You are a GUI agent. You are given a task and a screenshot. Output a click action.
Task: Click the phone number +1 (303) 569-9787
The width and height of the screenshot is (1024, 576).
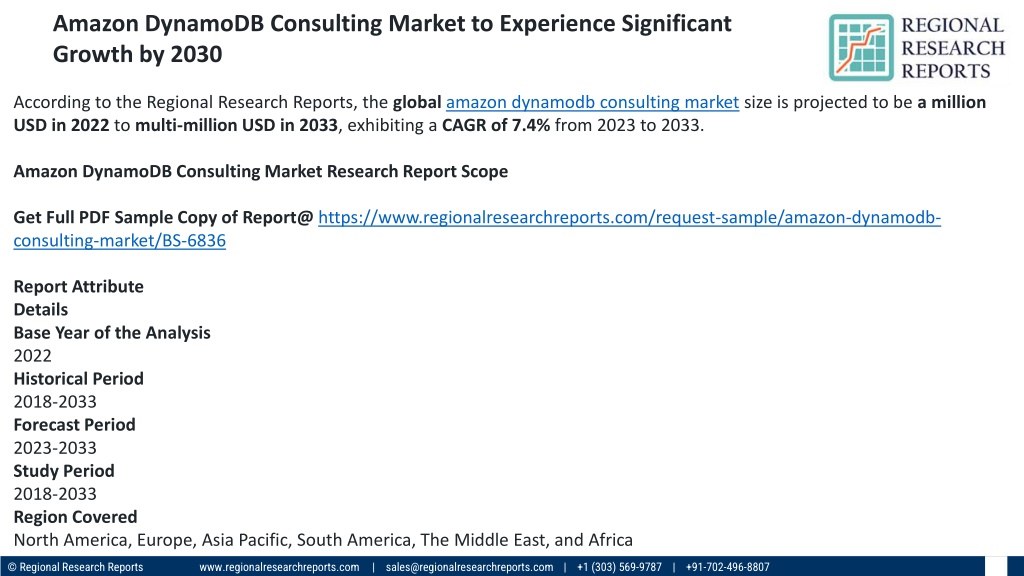point(619,567)
